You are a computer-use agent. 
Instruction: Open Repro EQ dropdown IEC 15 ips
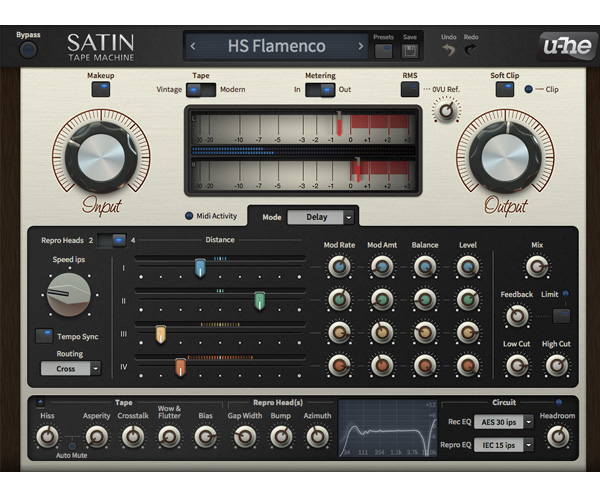[x=504, y=445]
